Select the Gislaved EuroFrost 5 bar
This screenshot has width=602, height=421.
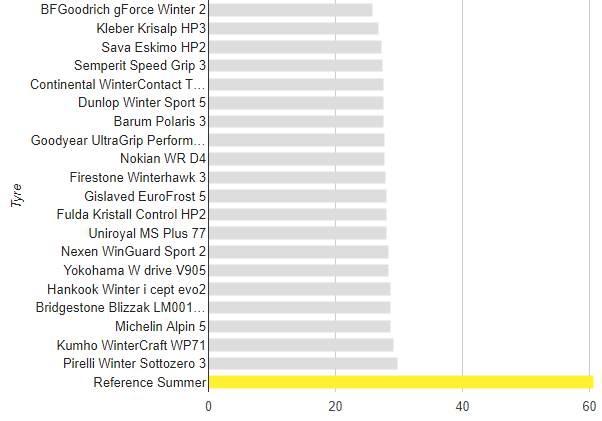click(x=297, y=196)
